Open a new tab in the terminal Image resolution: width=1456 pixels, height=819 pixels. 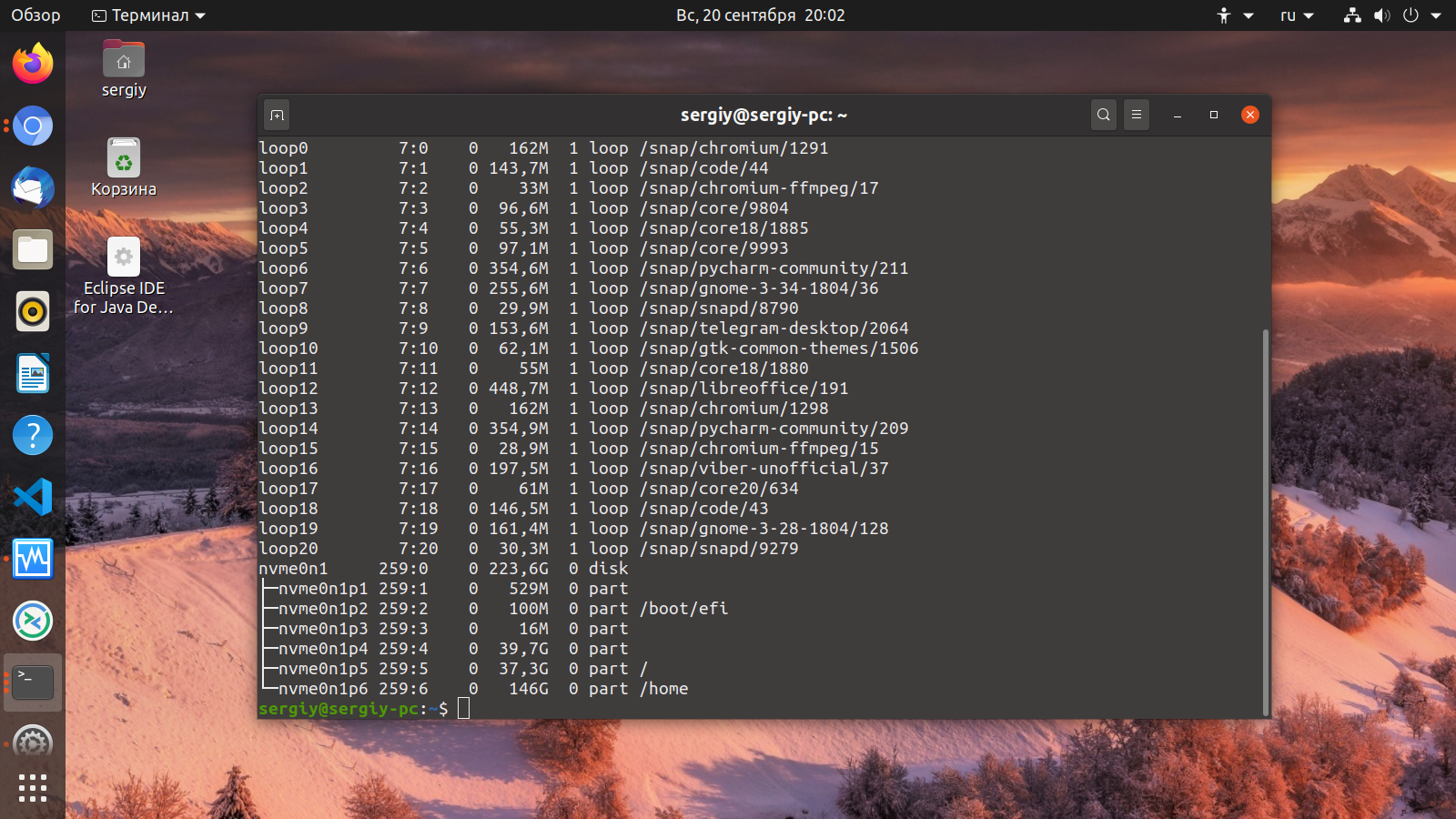point(278,115)
